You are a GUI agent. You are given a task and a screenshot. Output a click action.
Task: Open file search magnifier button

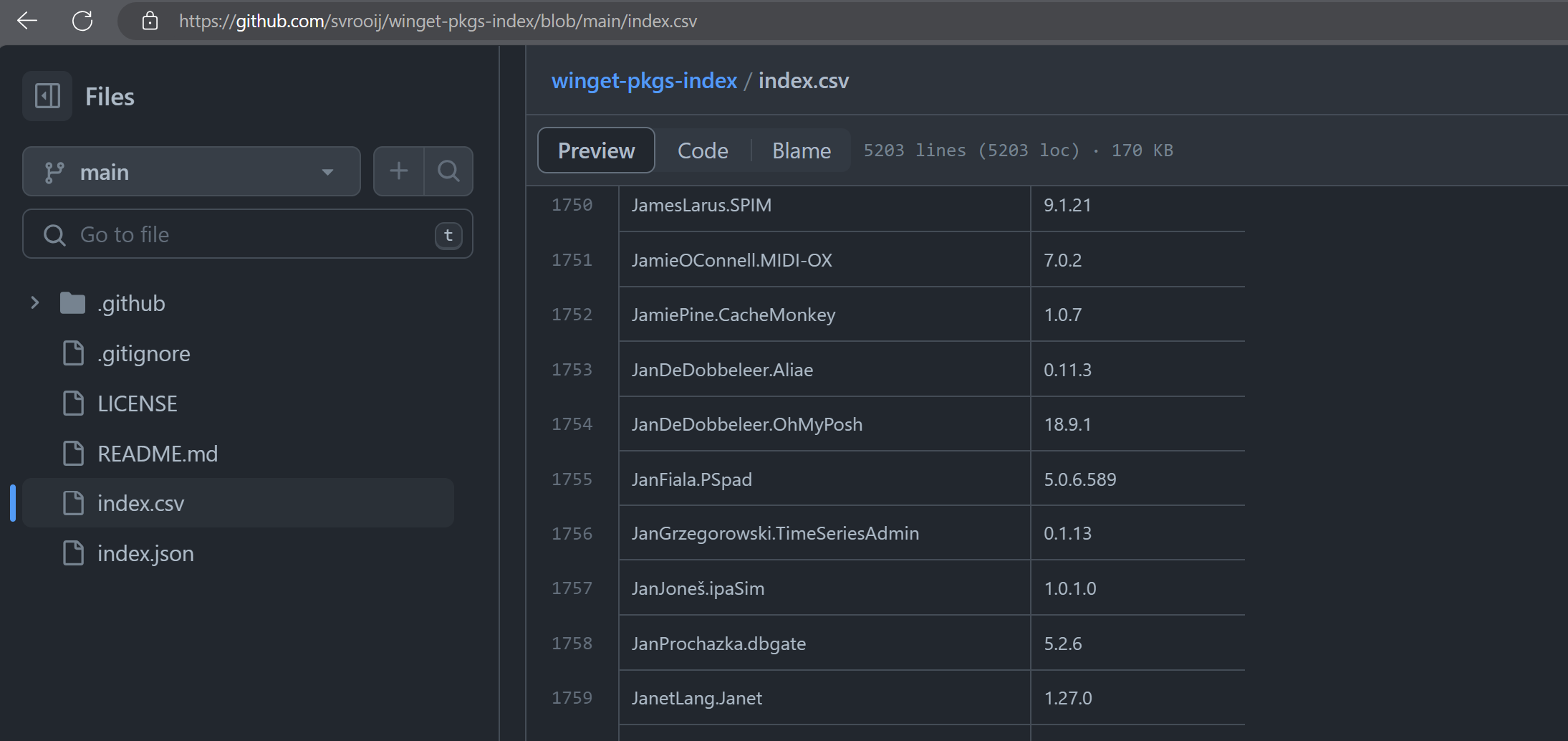pos(448,171)
